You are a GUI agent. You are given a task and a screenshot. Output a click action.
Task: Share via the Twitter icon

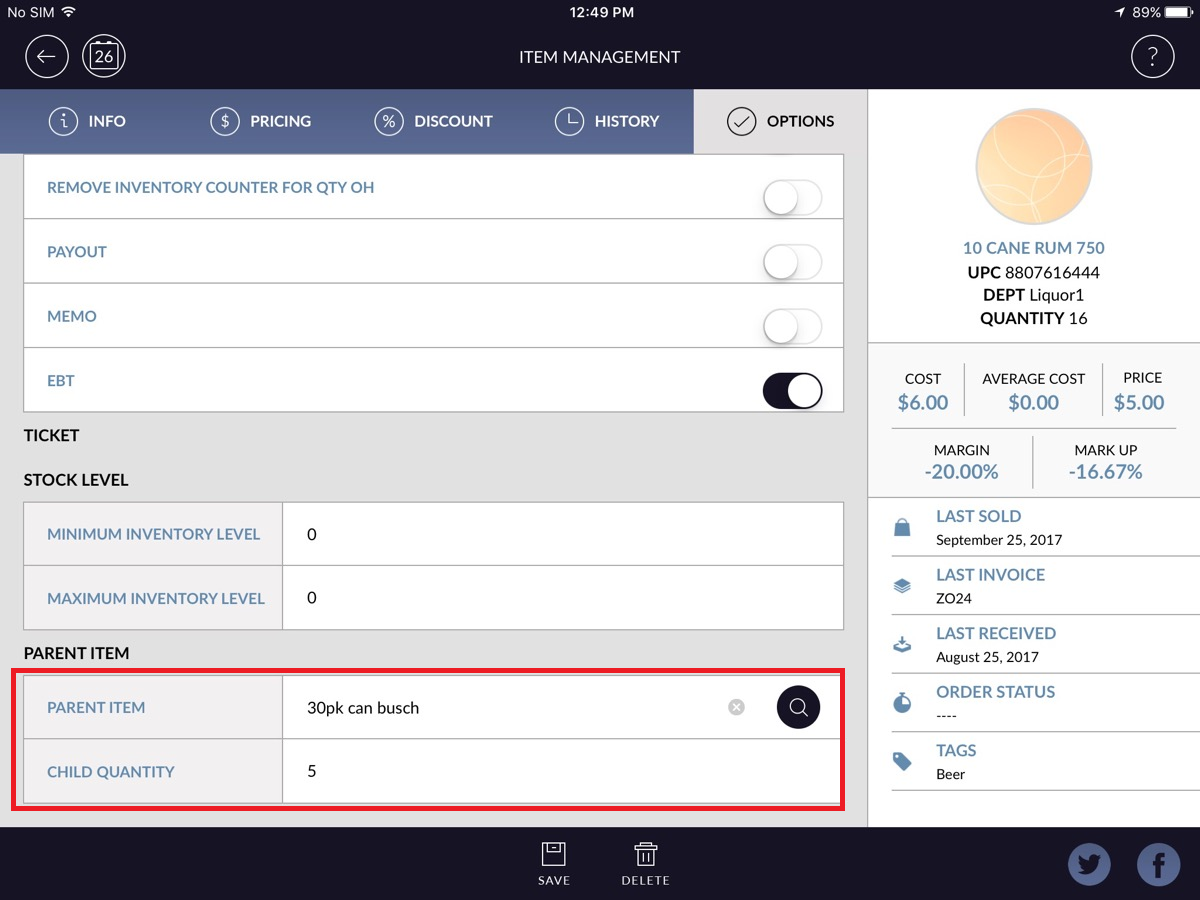click(x=1089, y=865)
